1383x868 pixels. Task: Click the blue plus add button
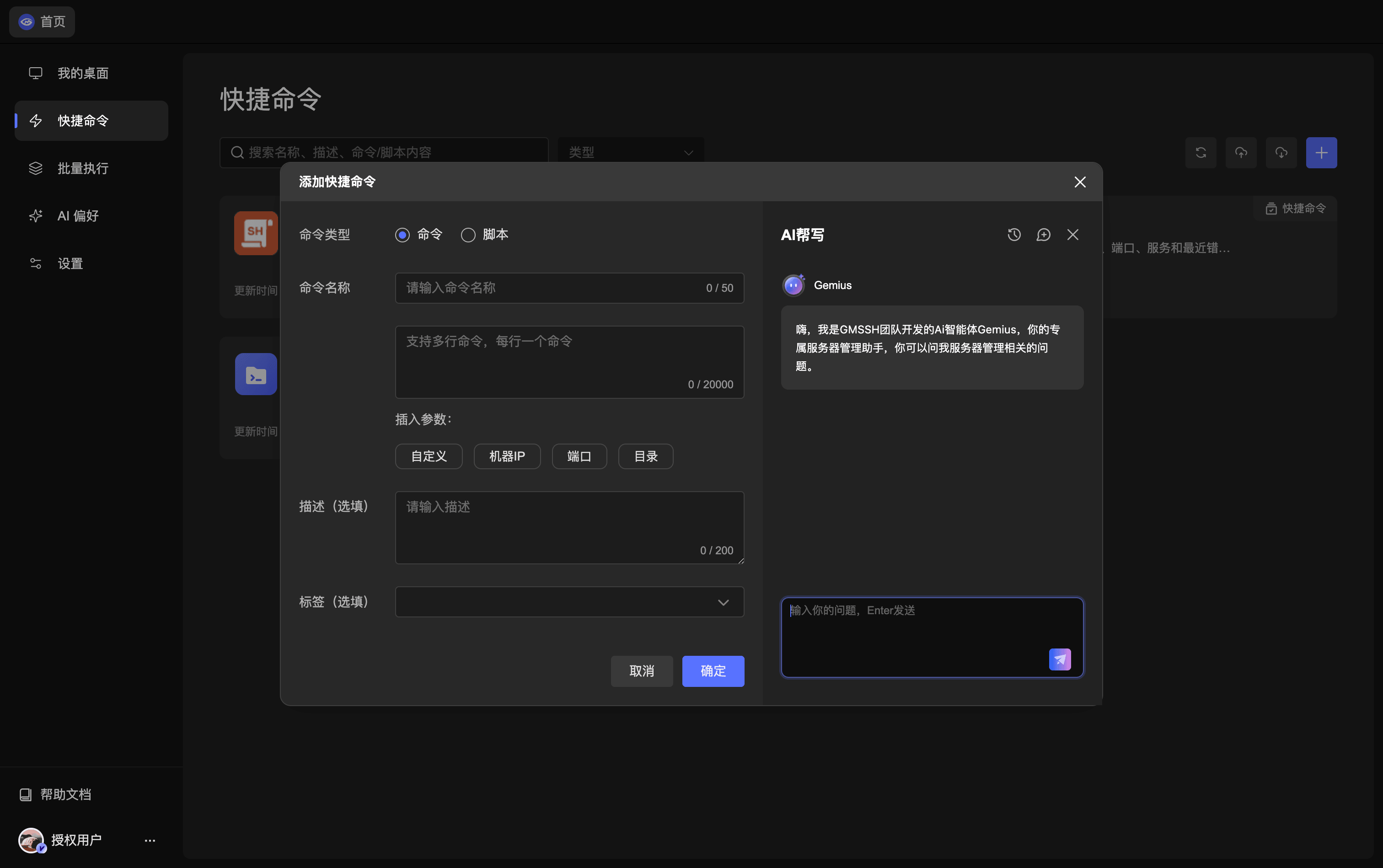click(x=1321, y=153)
